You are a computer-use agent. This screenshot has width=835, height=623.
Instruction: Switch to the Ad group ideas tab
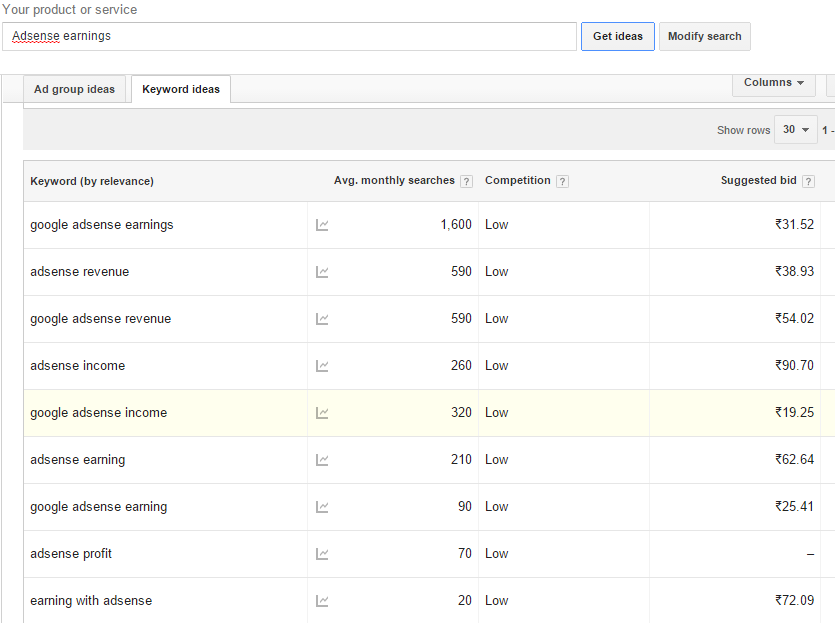(x=75, y=89)
